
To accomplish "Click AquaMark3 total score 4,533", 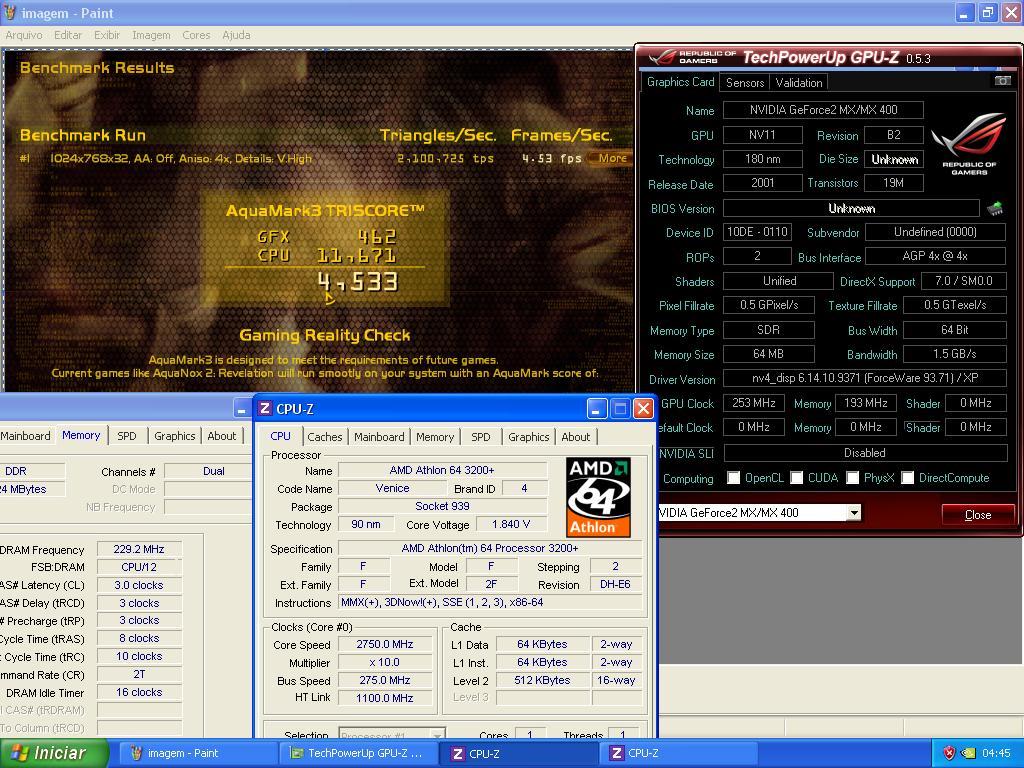I will point(357,281).
